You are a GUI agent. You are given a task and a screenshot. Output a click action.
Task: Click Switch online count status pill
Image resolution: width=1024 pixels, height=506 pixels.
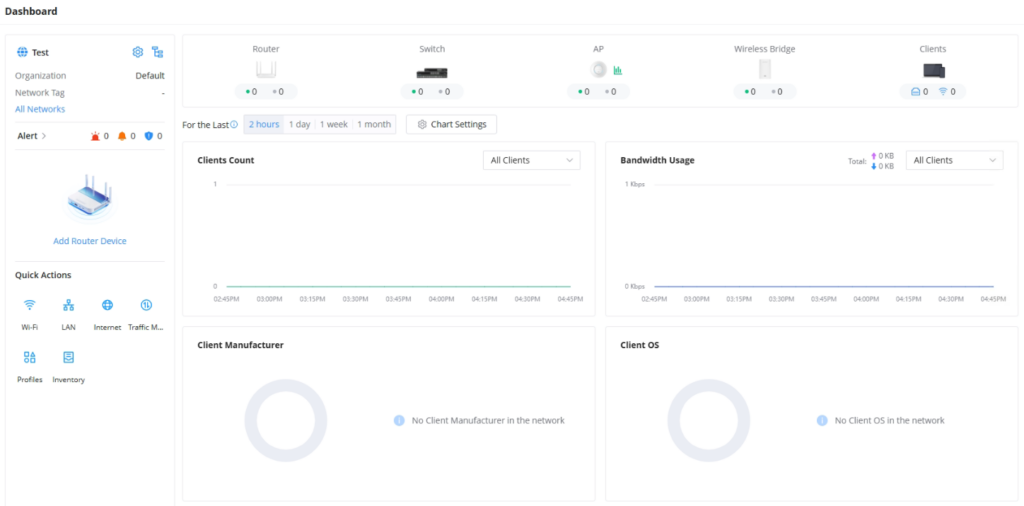tap(432, 91)
